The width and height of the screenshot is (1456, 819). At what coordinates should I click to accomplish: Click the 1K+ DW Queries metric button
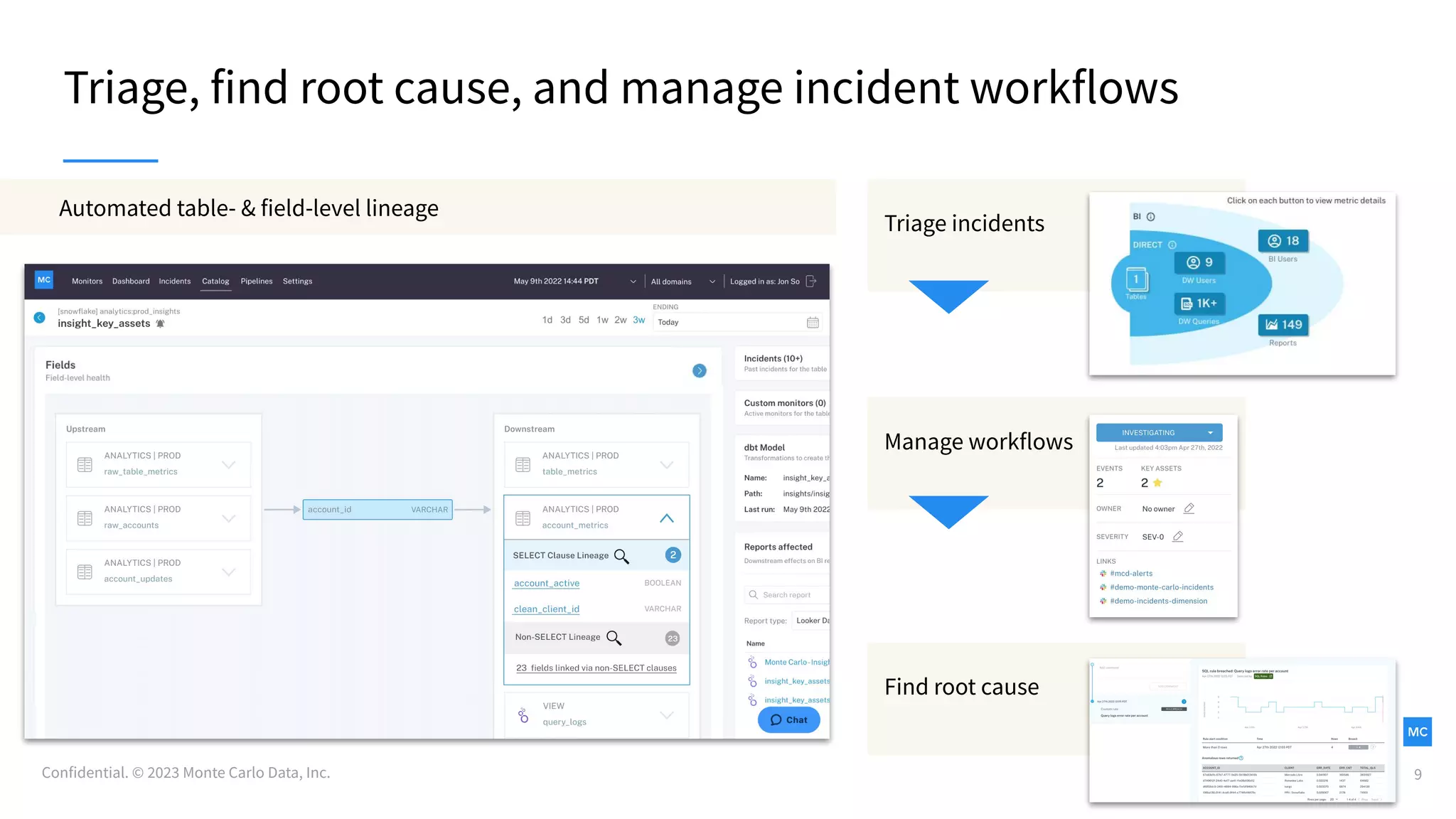coord(1199,304)
